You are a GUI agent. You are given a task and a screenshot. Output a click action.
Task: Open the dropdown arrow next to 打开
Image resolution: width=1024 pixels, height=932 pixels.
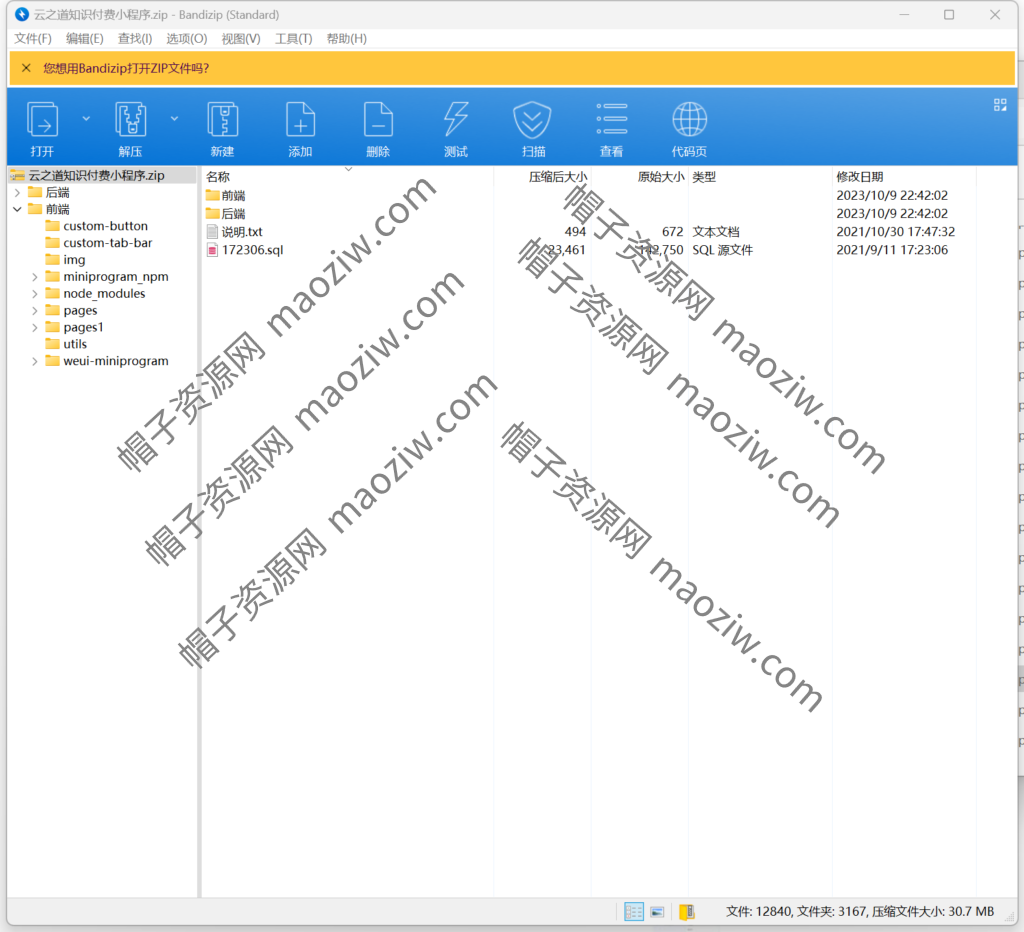(x=86, y=119)
